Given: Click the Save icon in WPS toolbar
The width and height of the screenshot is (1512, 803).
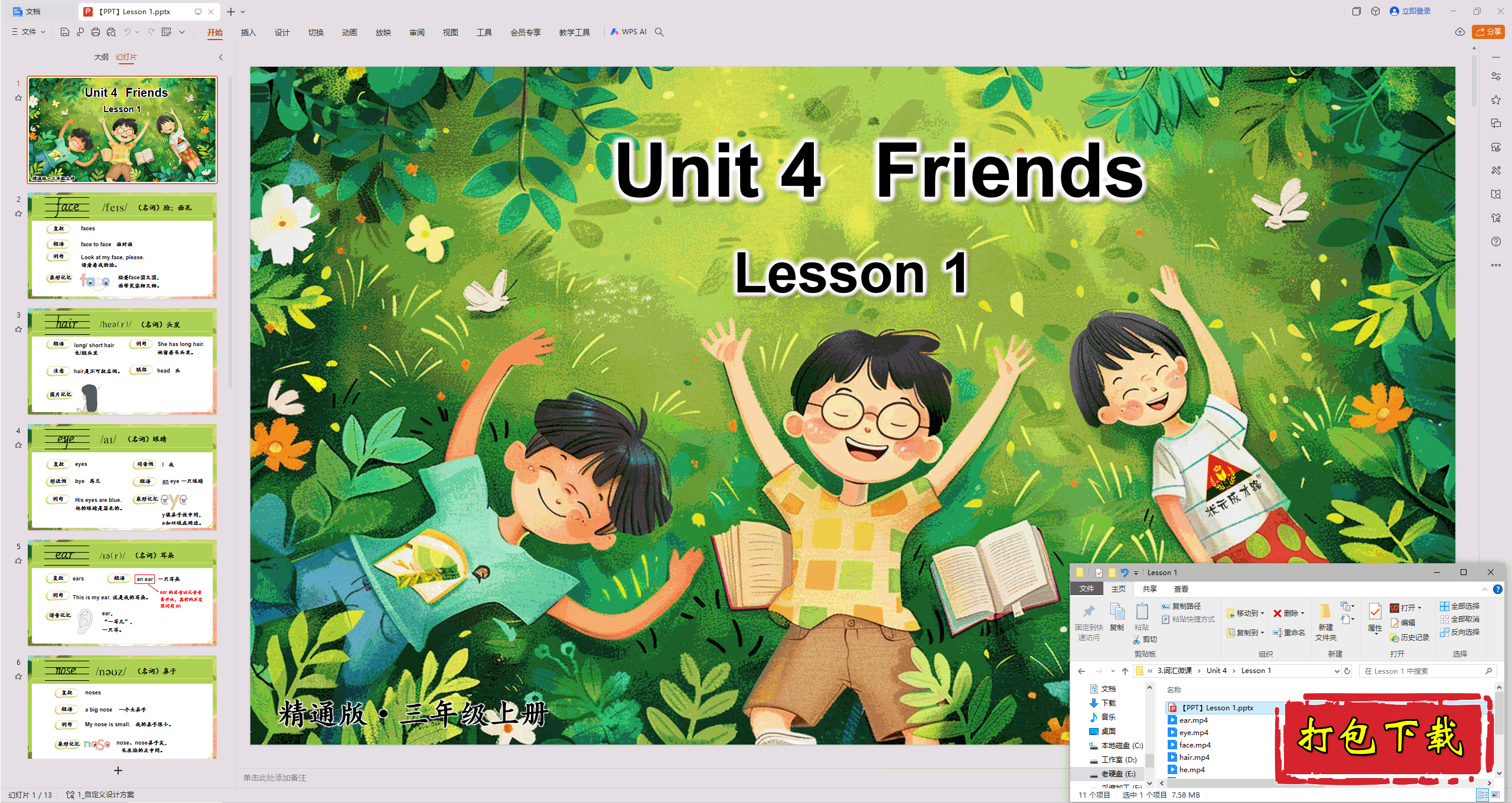Looking at the screenshot, I should (65, 32).
